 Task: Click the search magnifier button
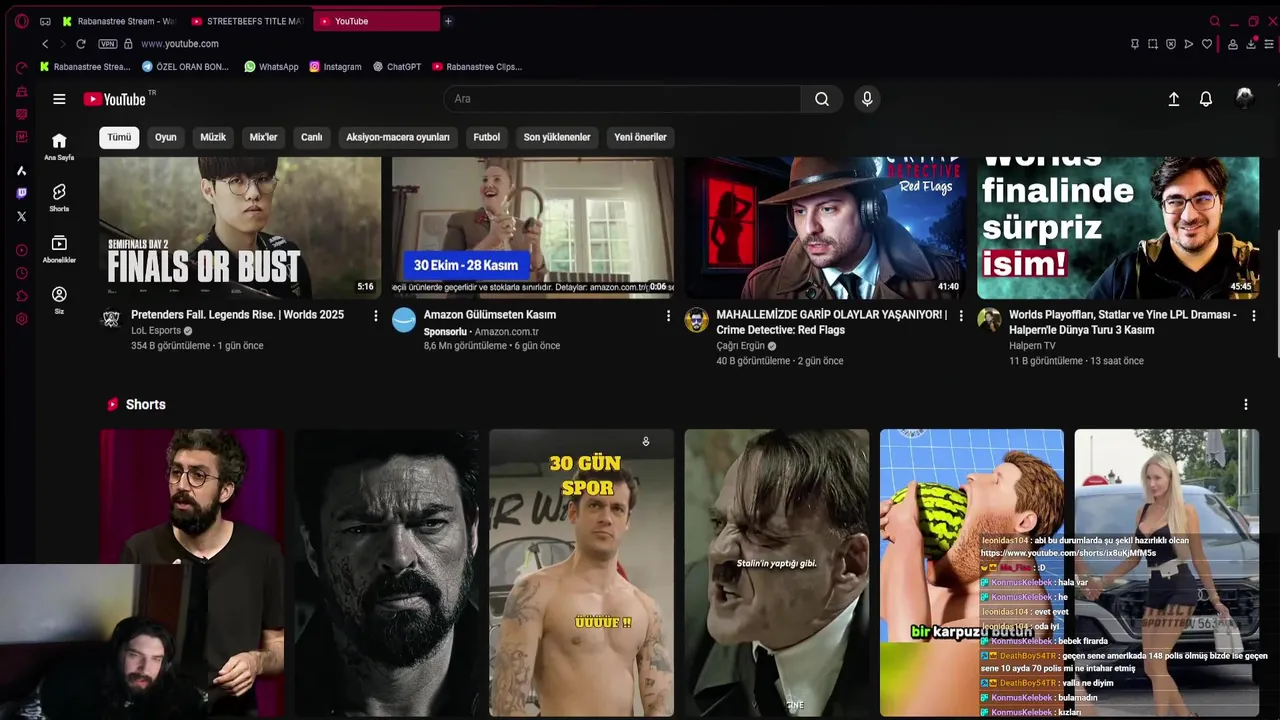click(821, 99)
